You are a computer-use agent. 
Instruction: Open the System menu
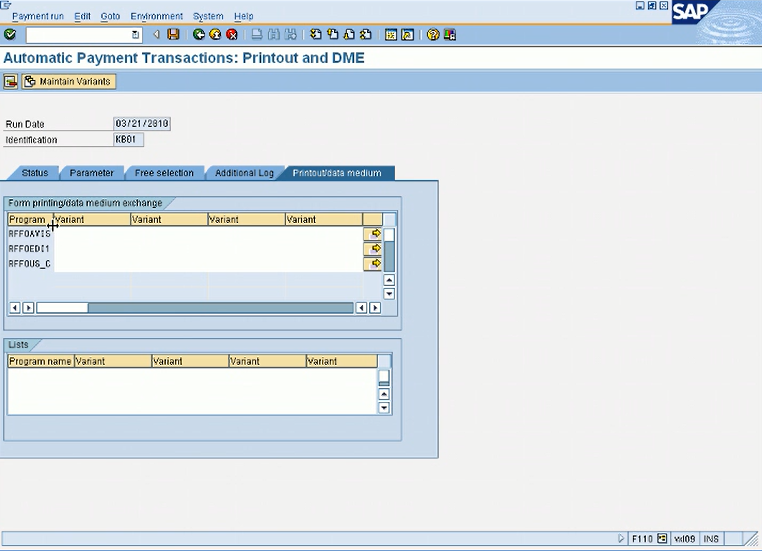click(x=208, y=16)
